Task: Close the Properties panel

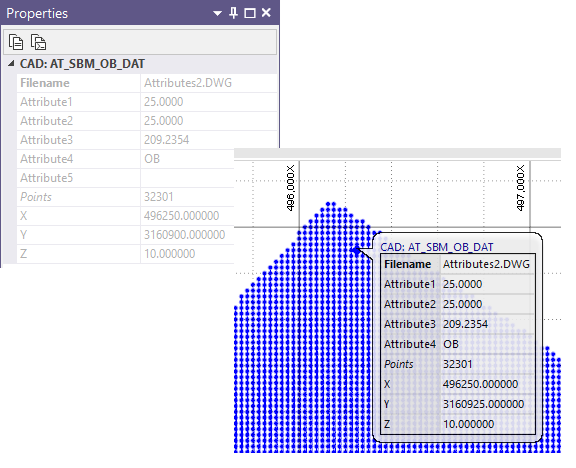Action: point(266,13)
